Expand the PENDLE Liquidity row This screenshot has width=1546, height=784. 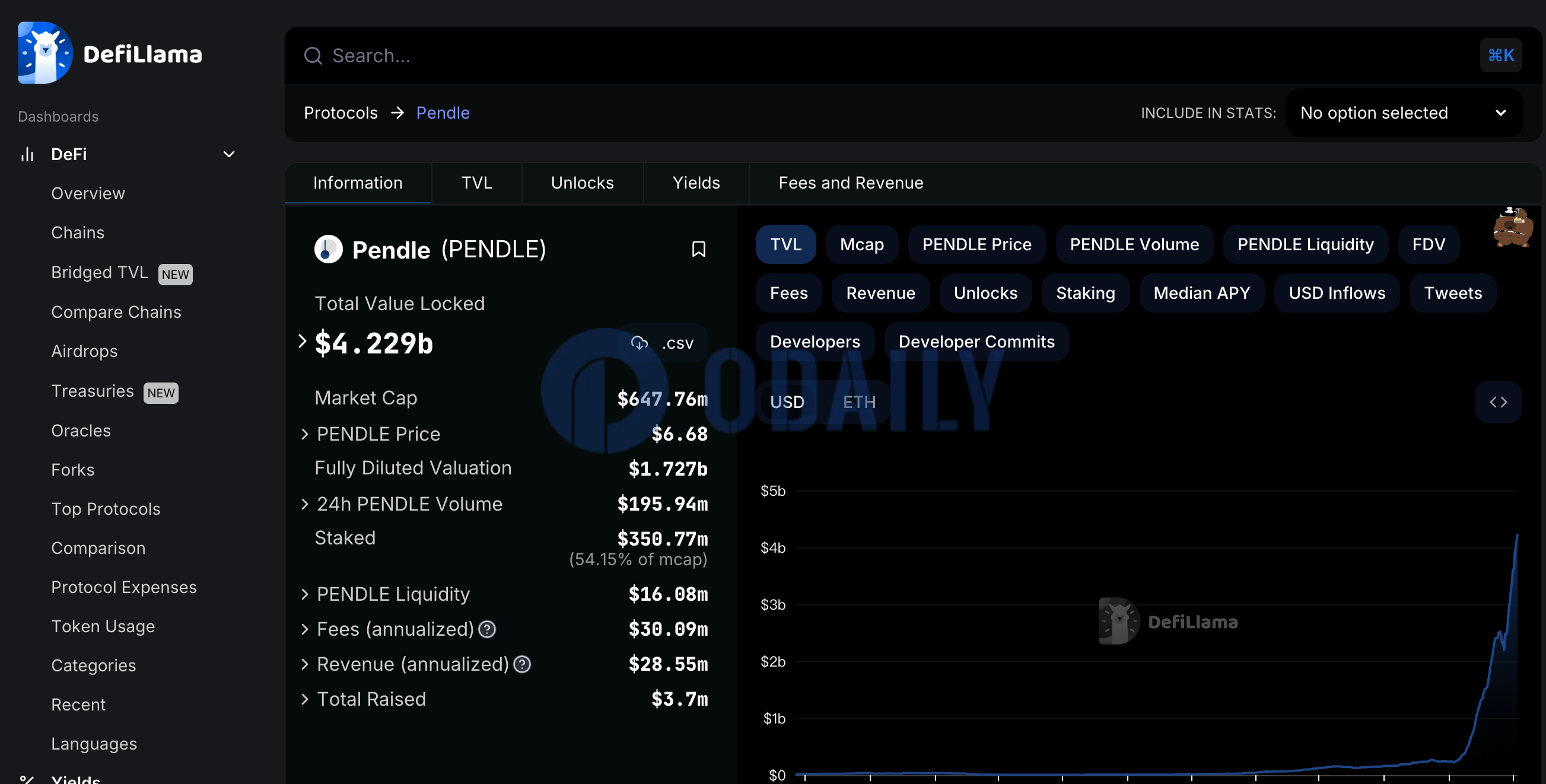pyautogui.click(x=305, y=594)
